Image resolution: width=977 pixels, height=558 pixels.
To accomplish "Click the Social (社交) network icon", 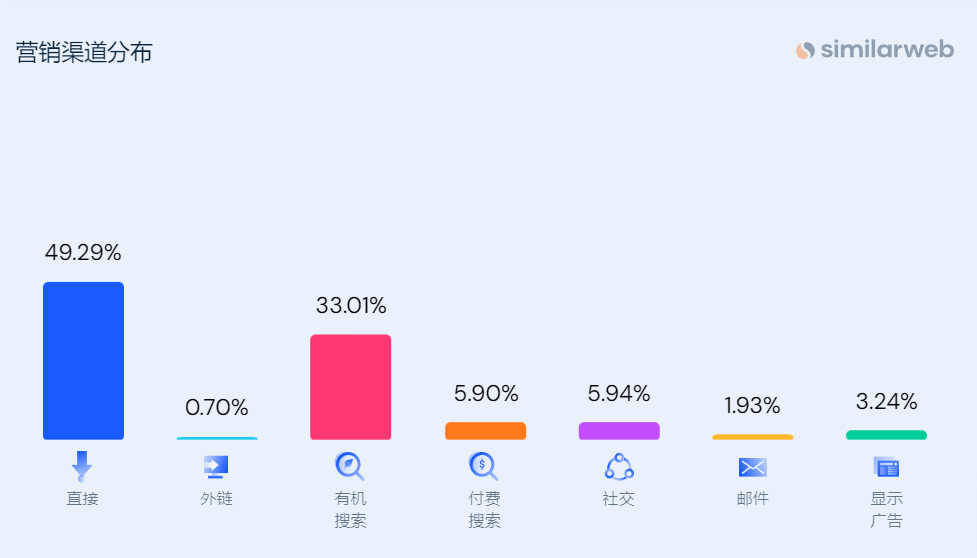I will [619, 467].
